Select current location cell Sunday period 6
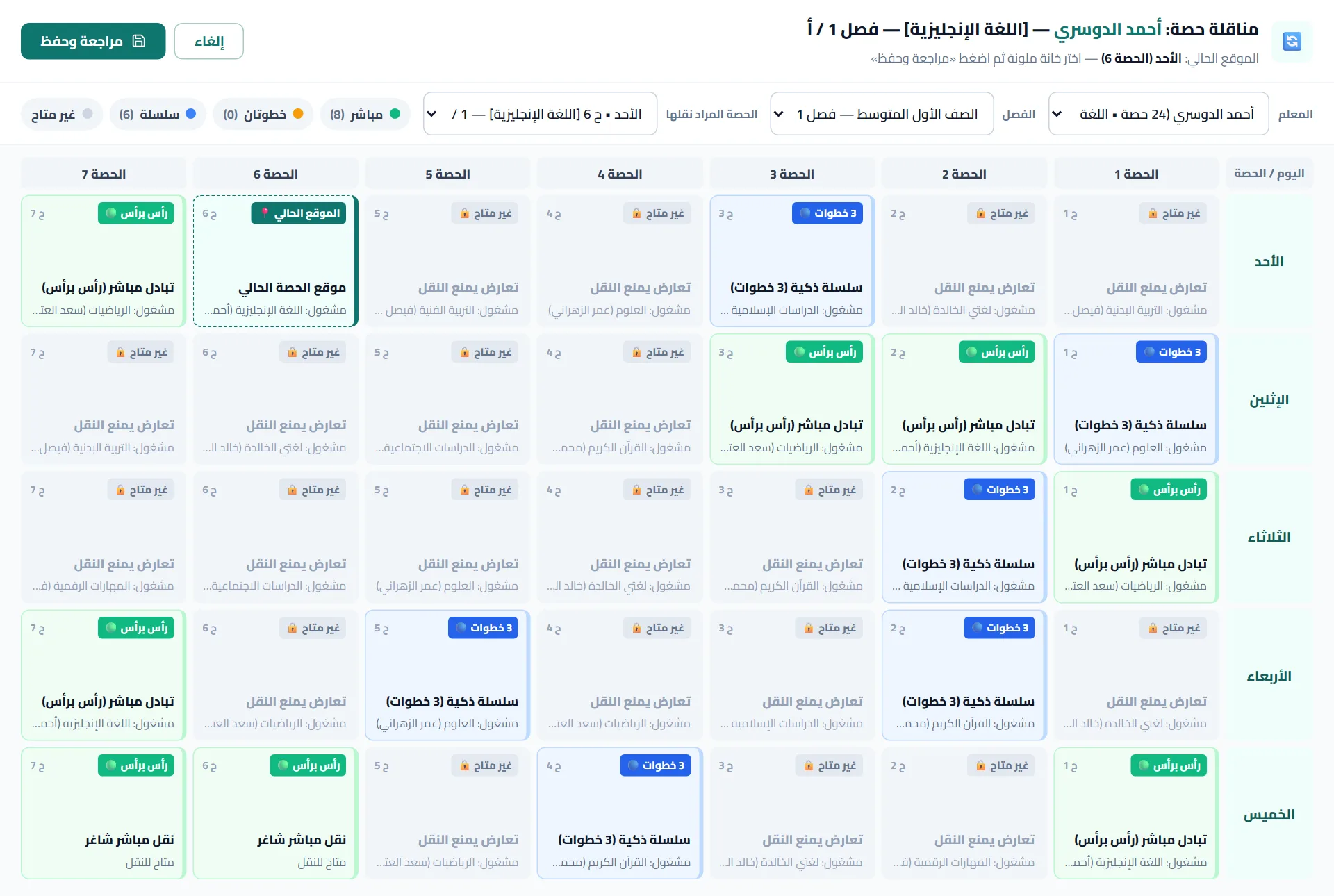This screenshot has height=896, width=1334. [276, 261]
